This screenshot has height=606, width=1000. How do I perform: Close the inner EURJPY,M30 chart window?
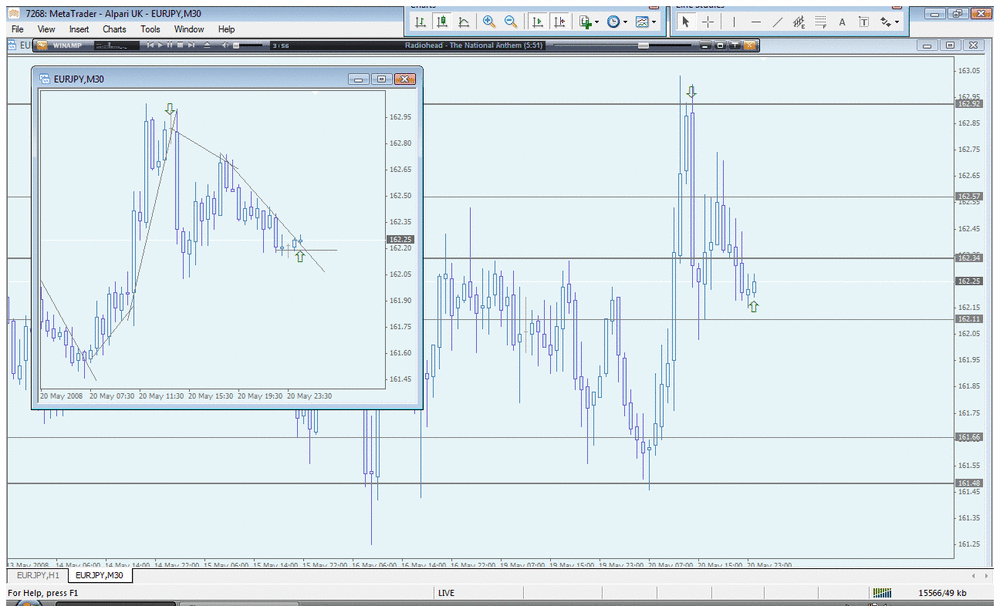pyautogui.click(x=405, y=79)
